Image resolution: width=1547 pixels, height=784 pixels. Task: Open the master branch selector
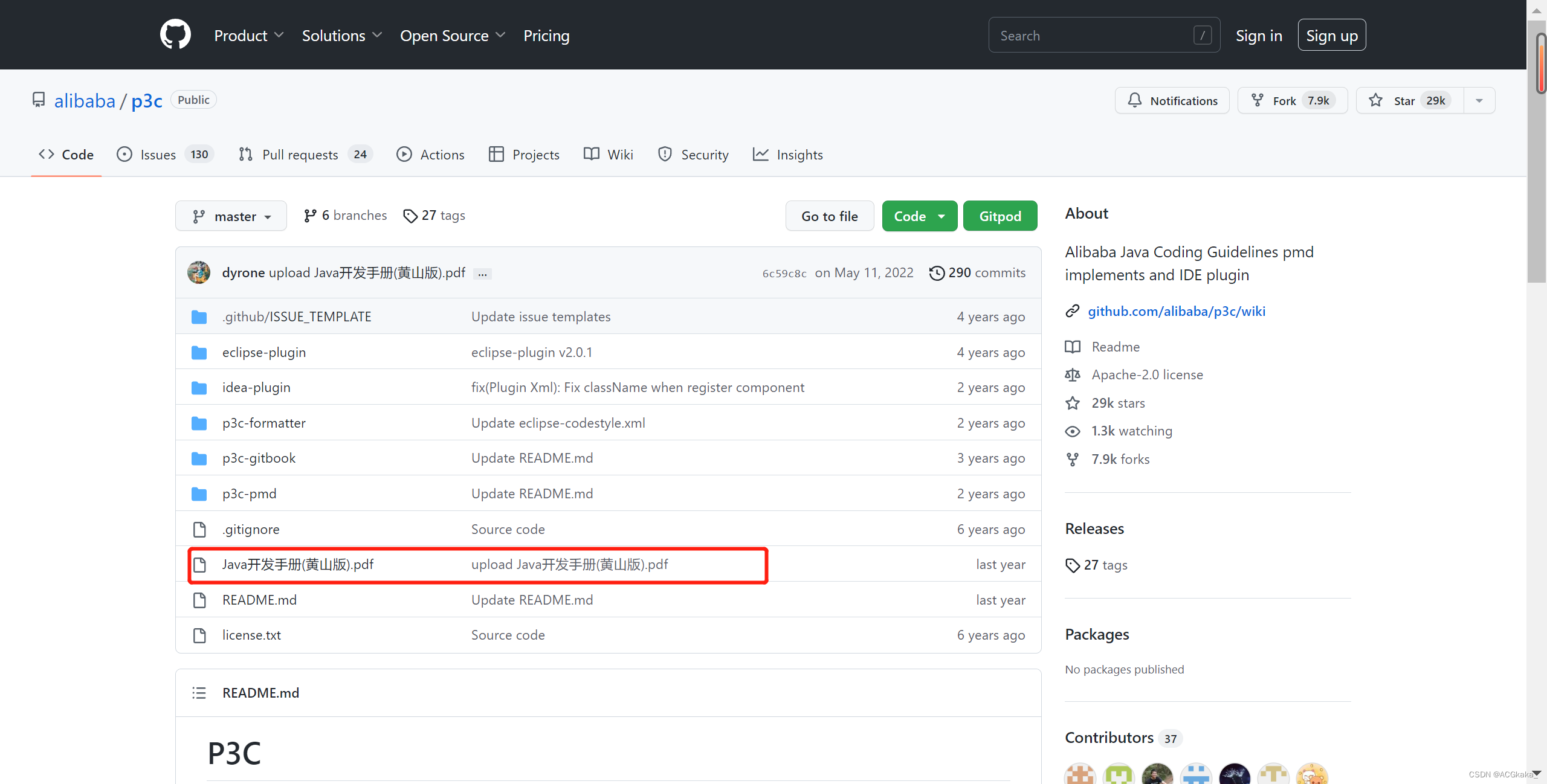[231, 216]
